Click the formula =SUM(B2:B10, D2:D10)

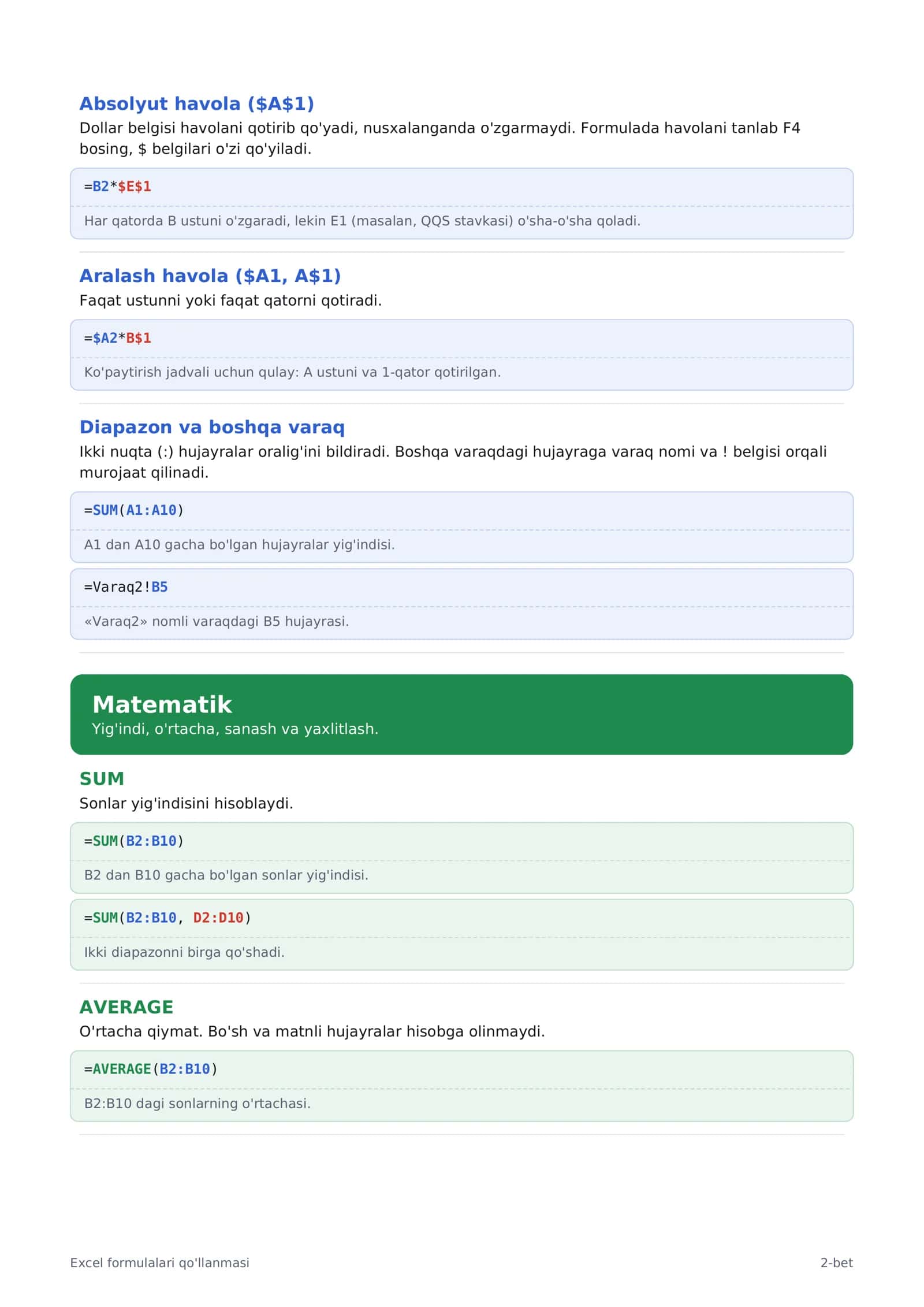point(167,918)
